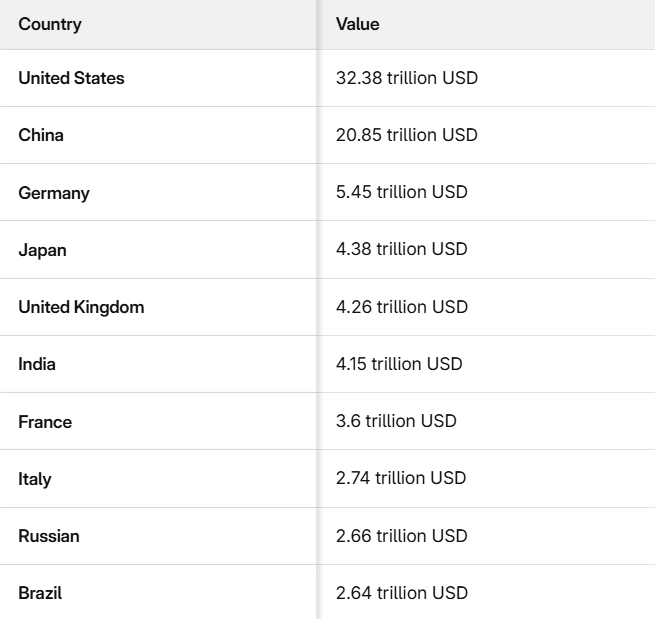Select the United States country cell
This screenshot has height=619, width=655.
click(x=71, y=78)
